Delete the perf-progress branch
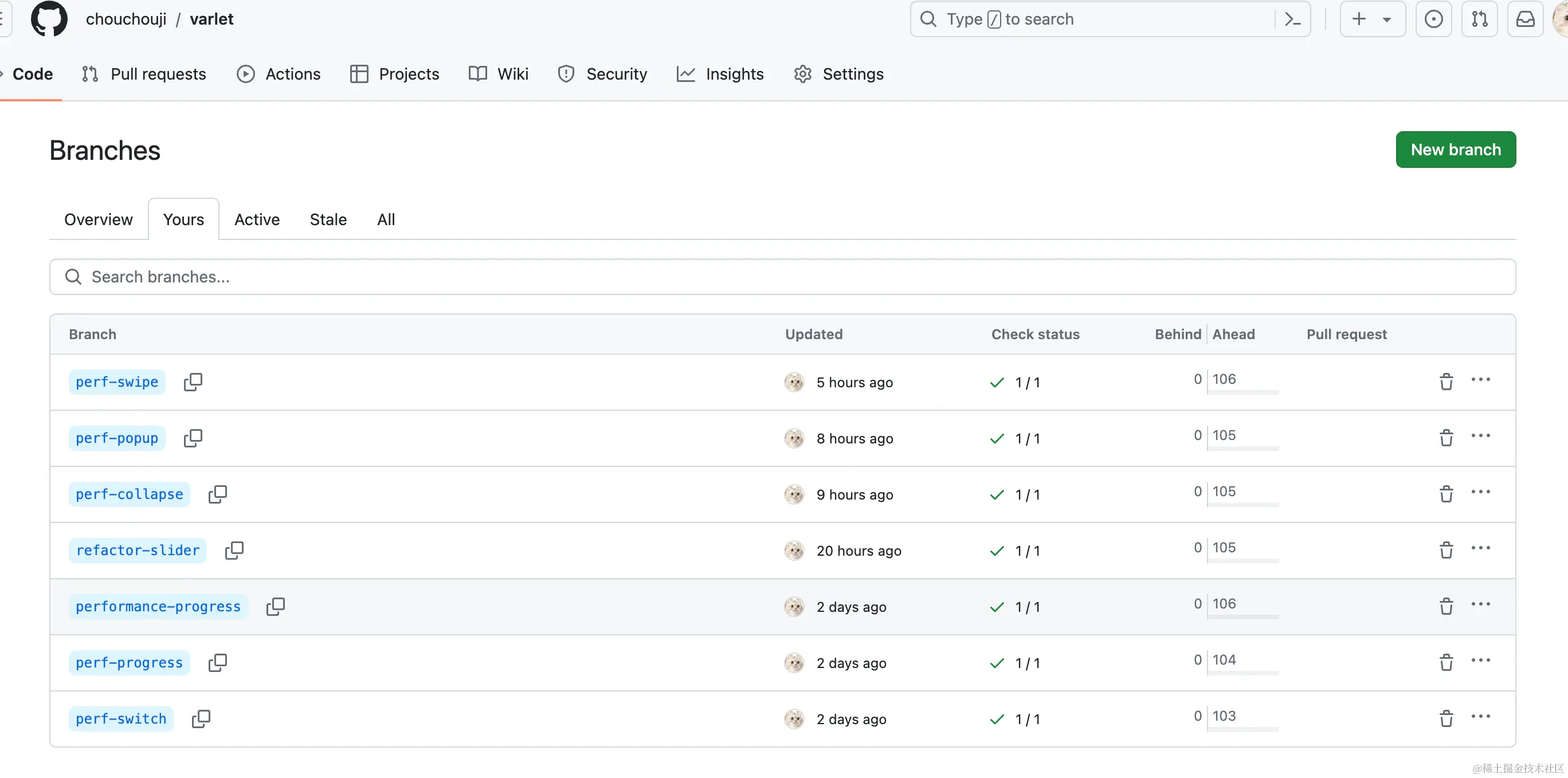Image resolution: width=1568 pixels, height=778 pixels. pyautogui.click(x=1447, y=662)
